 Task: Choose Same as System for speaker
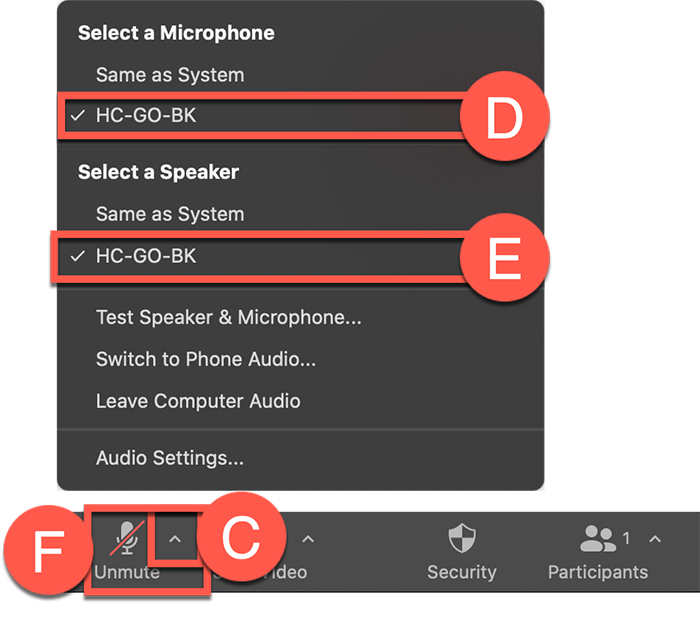(x=170, y=214)
